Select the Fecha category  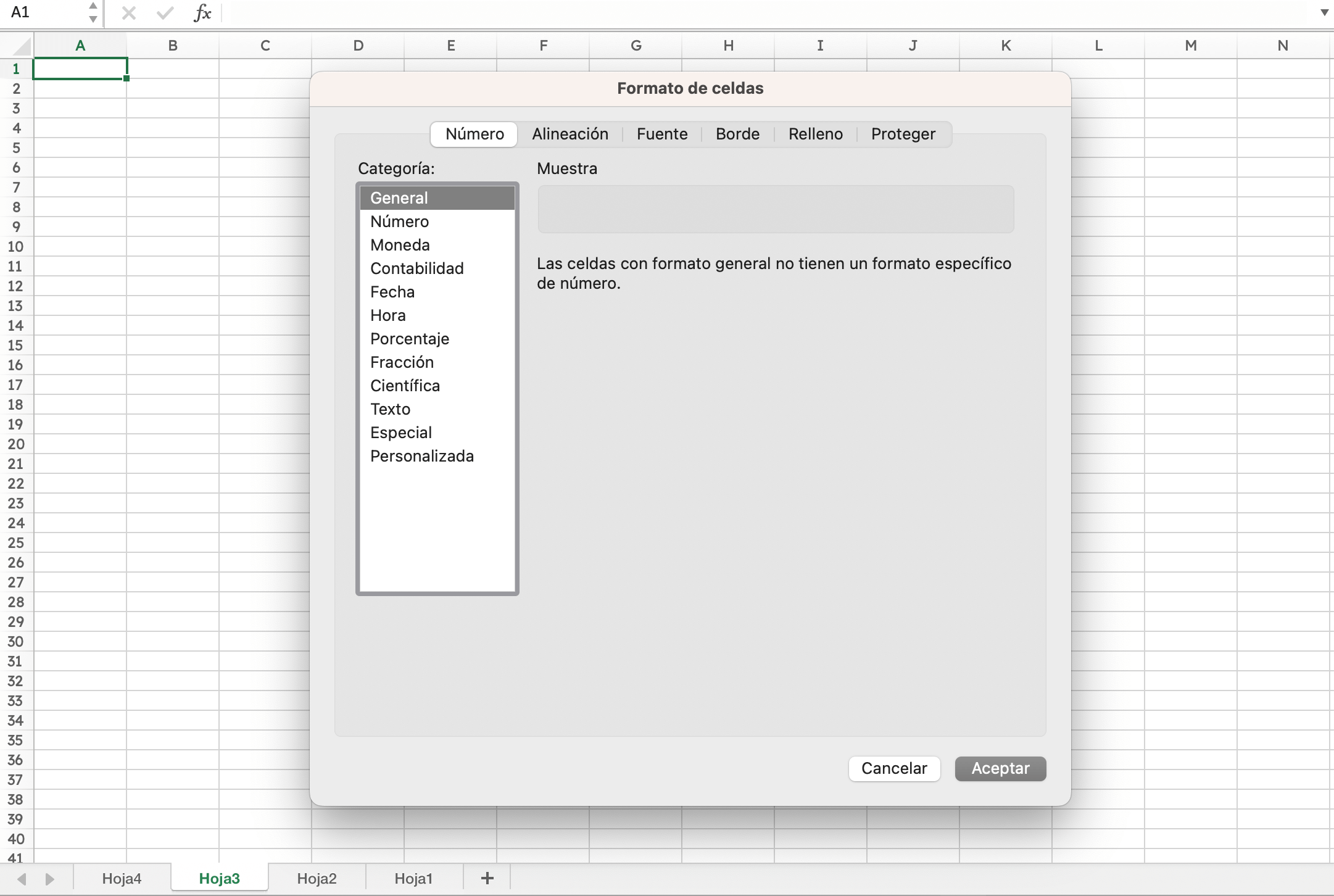coord(392,291)
